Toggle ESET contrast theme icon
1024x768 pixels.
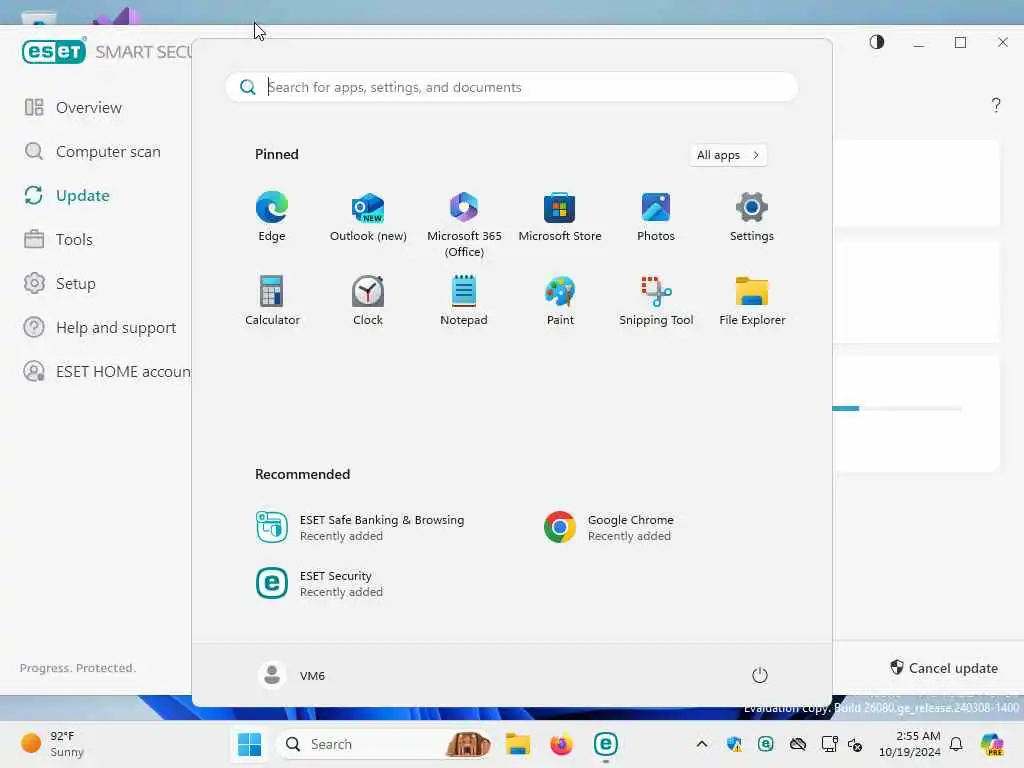click(x=876, y=42)
